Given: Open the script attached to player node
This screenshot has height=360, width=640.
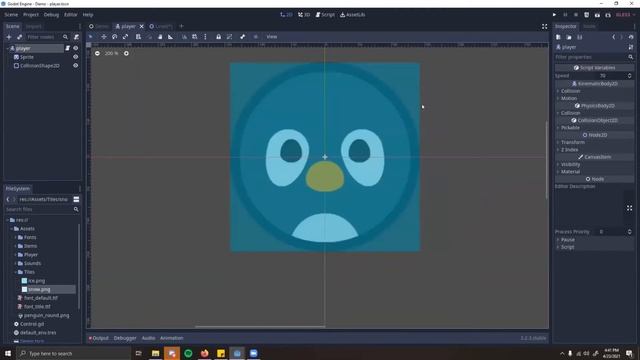Looking at the screenshot, I should (x=68, y=48).
